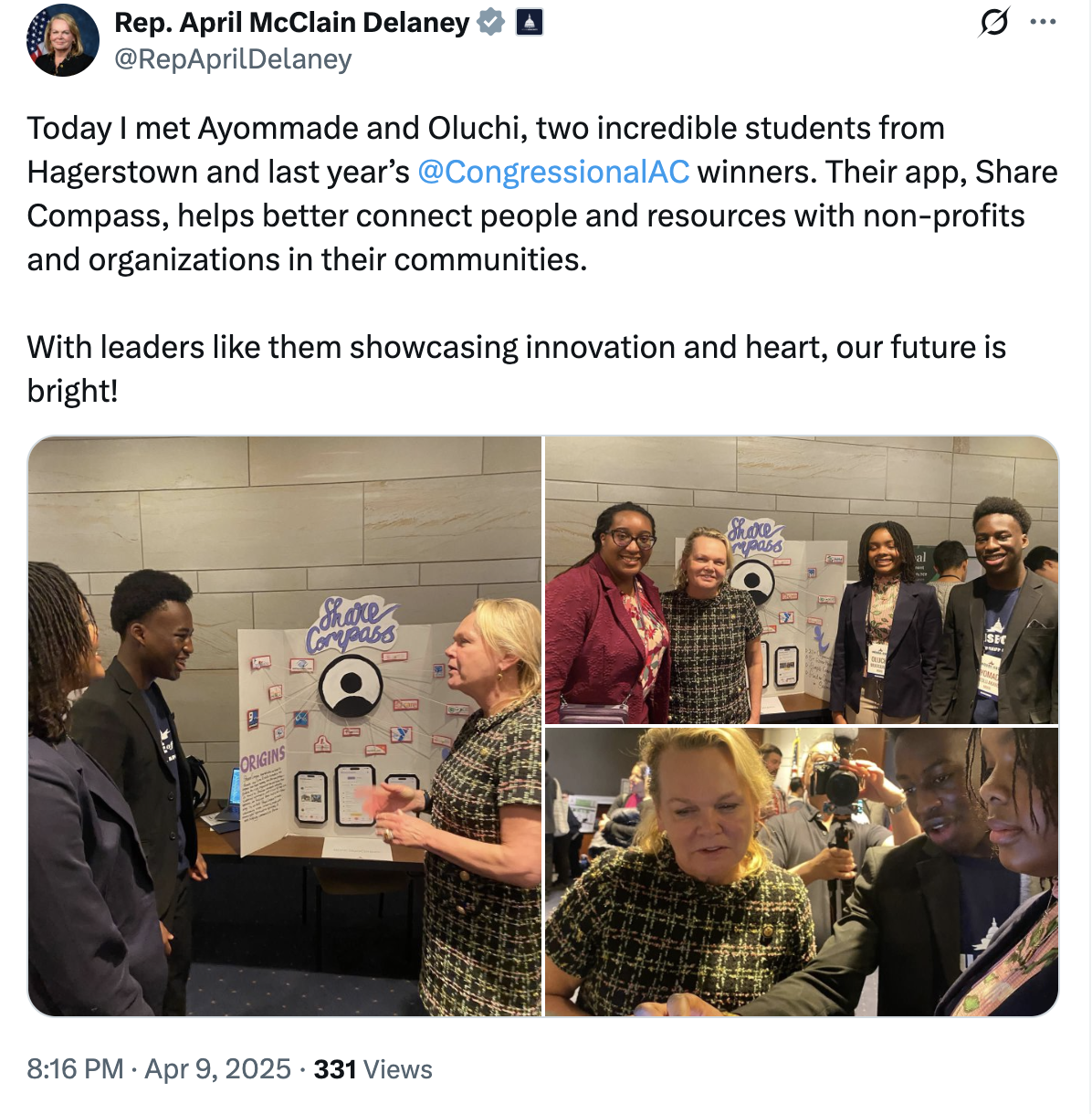
Task: Open the @RepAprilDelaney handle link
Action: coord(233,59)
